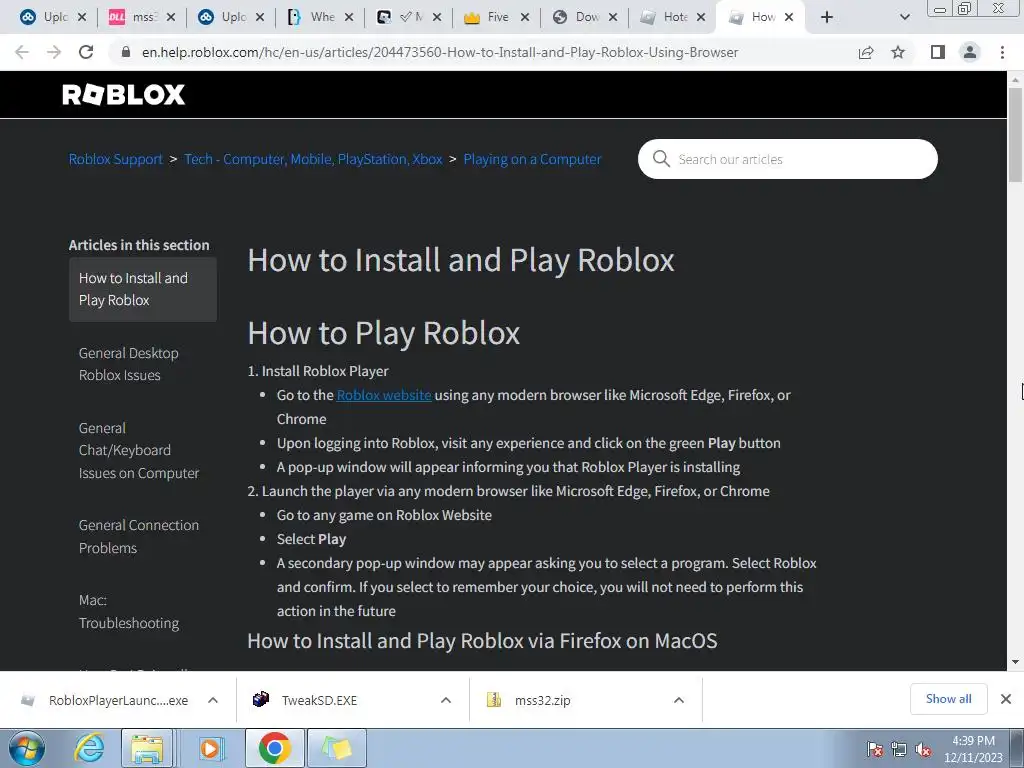Launch Internet Explorer from taskbar
The width and height of the screenshot is (1024, 768).
[89, 748]
